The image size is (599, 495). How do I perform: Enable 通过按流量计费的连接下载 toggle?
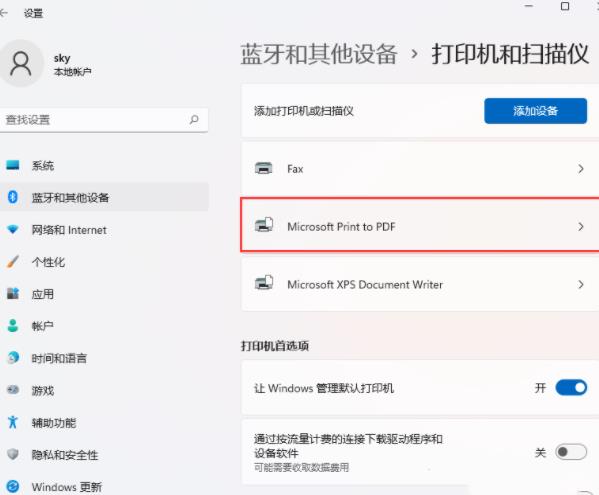point(571,452)
